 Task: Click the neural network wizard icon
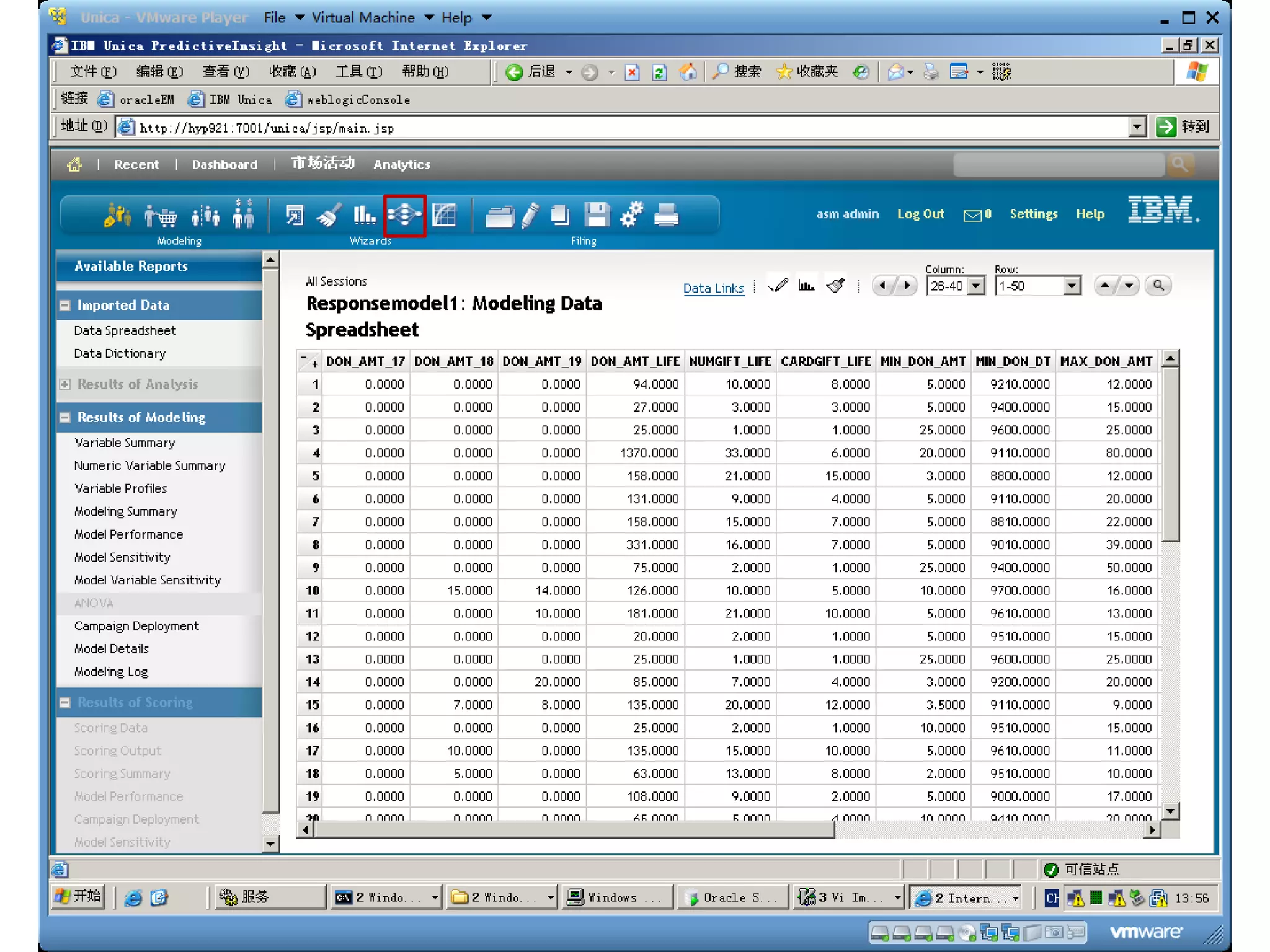pyautogui.click(x=404, y=215)
